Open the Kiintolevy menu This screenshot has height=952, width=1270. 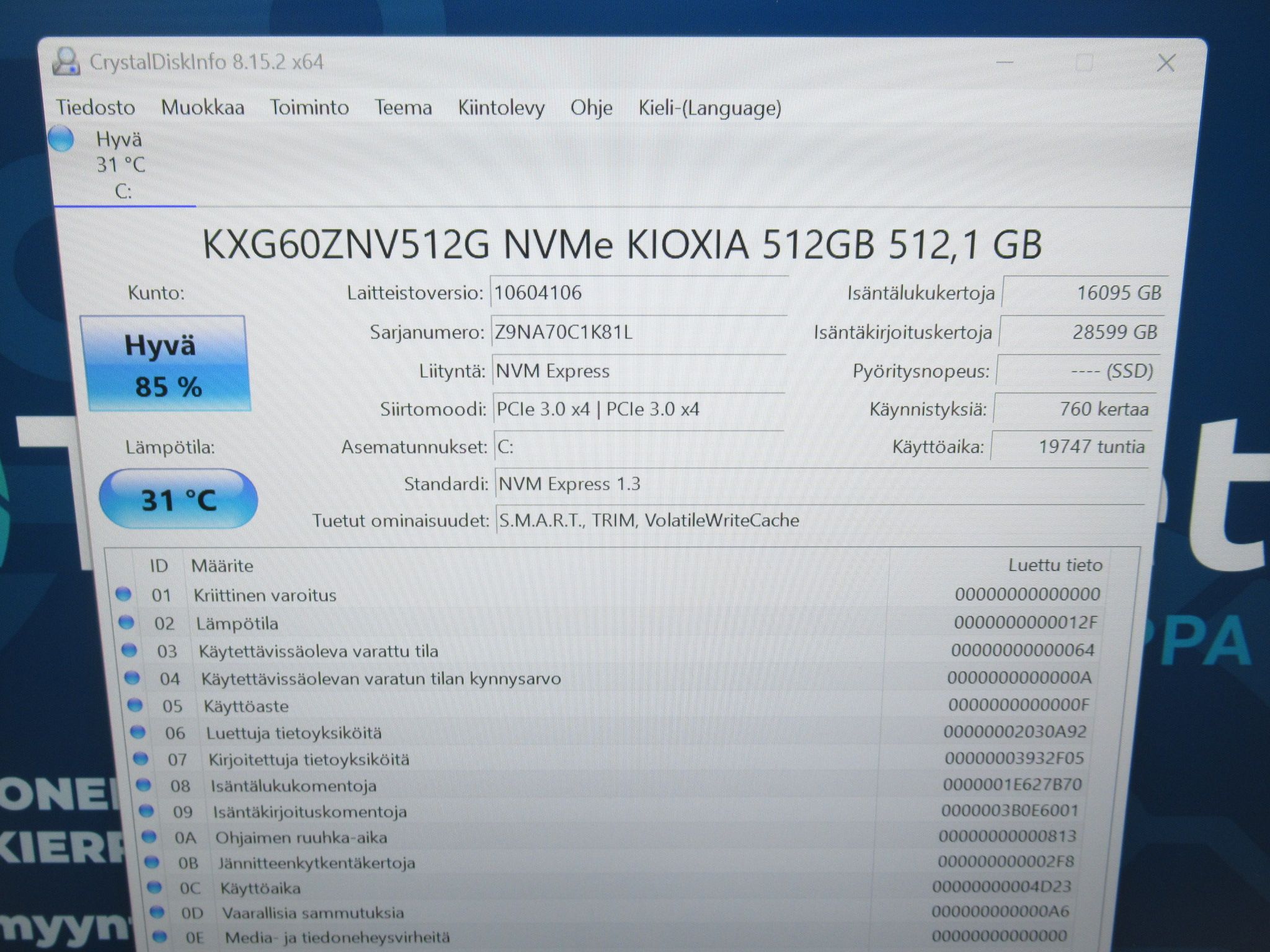click(x=501, y=108)
